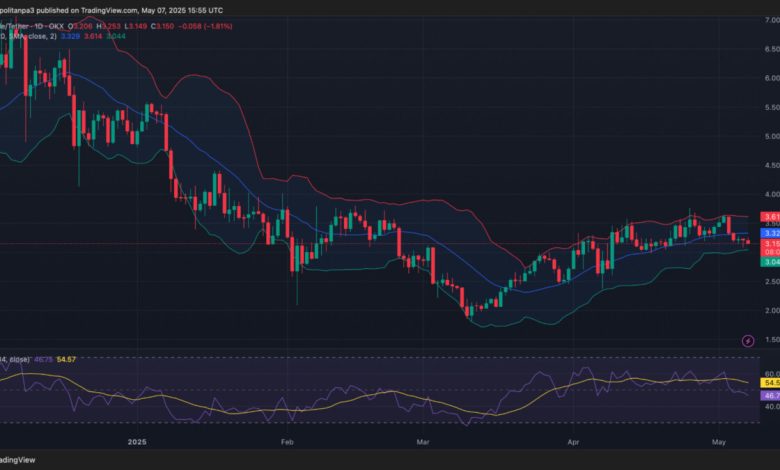Click the red upper band value 3.614

pyautogui.click(x=93, y=36)
